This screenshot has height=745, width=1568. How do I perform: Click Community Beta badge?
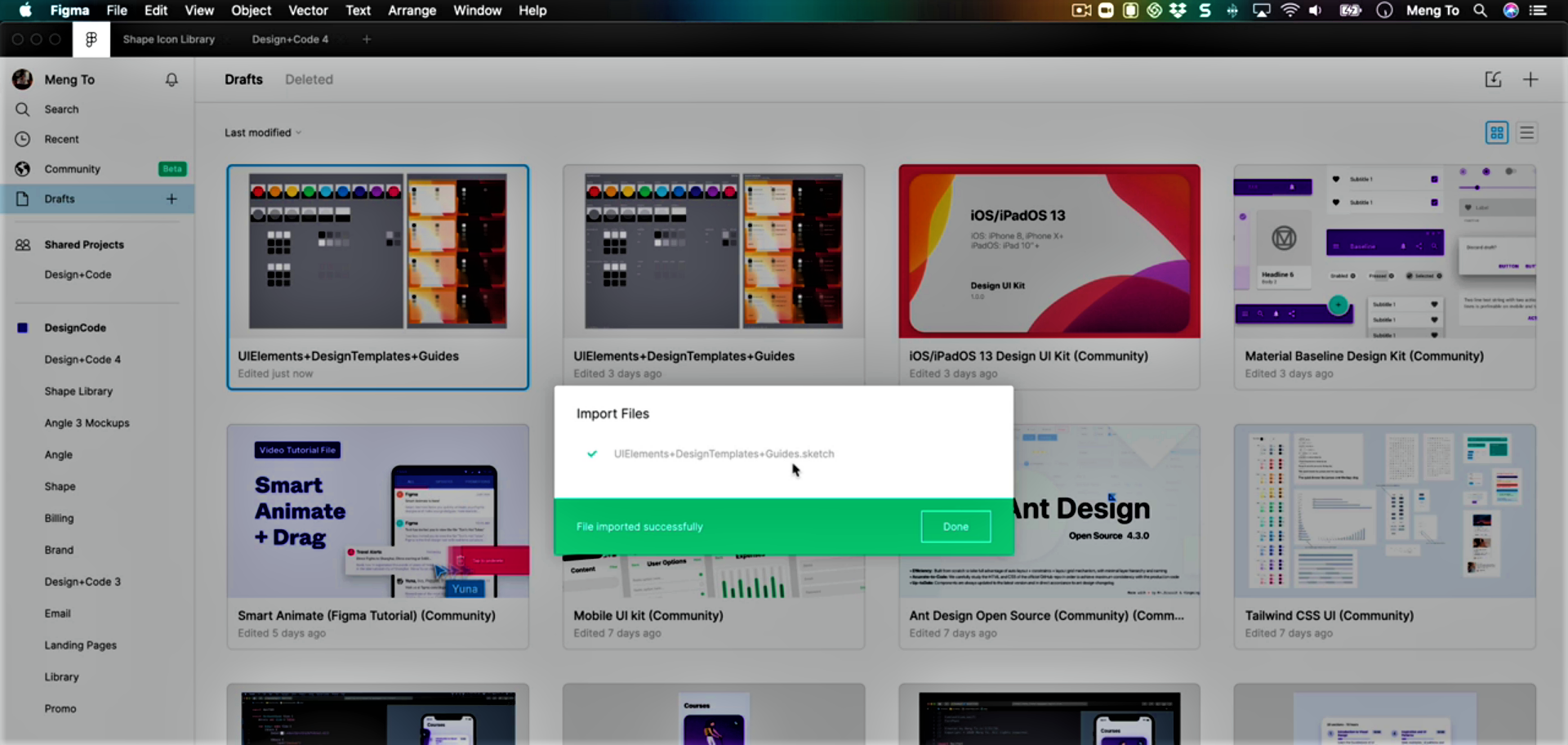[x=172, y=169]
